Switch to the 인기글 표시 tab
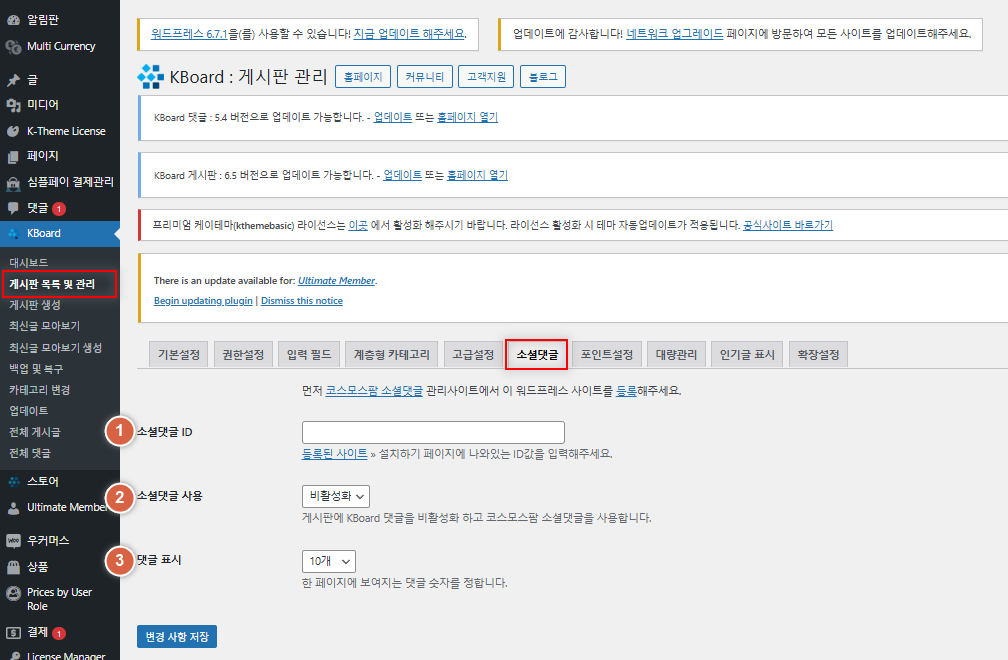This screenshot has width=1008, height=660. [747, 355]
